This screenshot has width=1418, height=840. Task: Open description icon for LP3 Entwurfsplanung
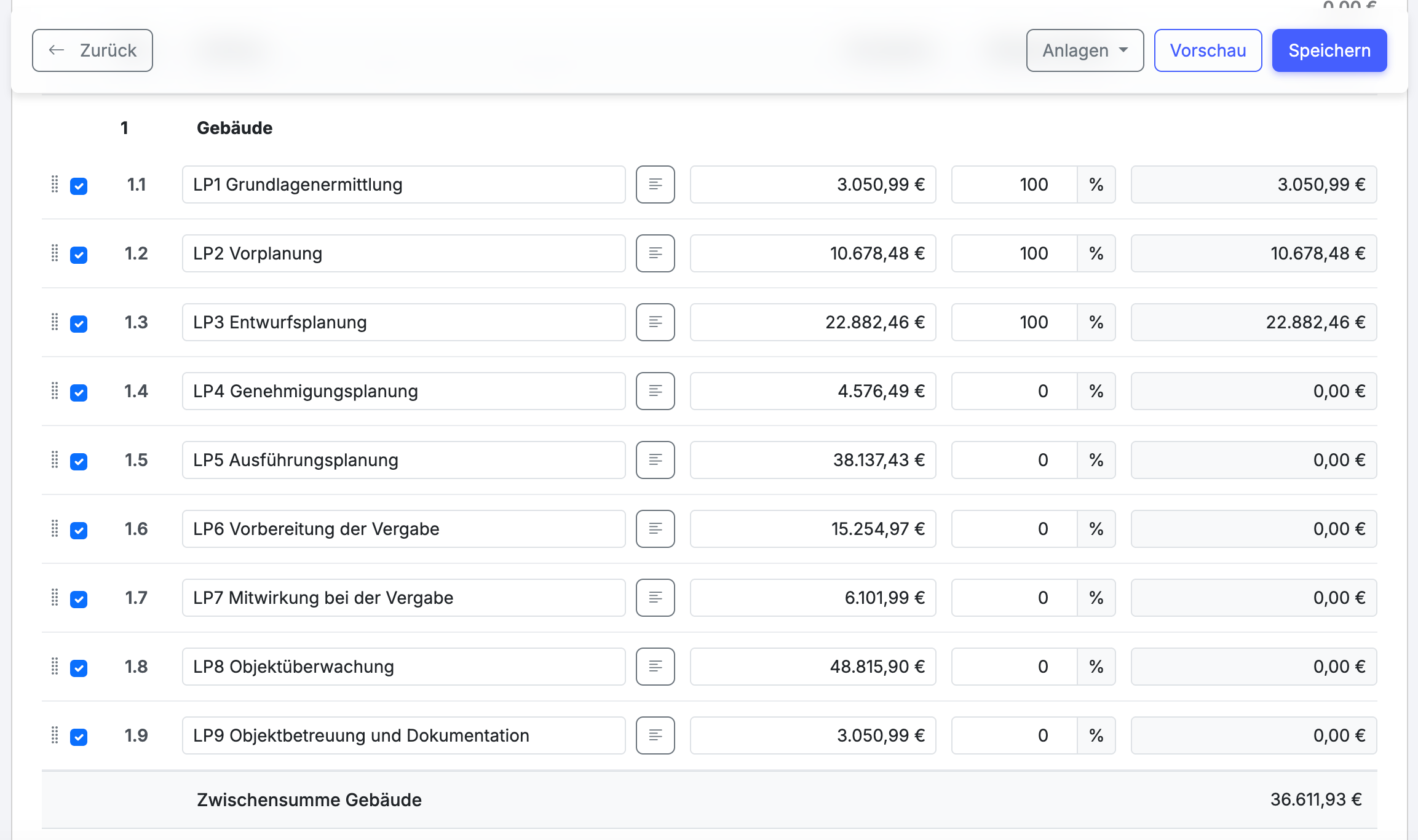click(x=655, y=322)
